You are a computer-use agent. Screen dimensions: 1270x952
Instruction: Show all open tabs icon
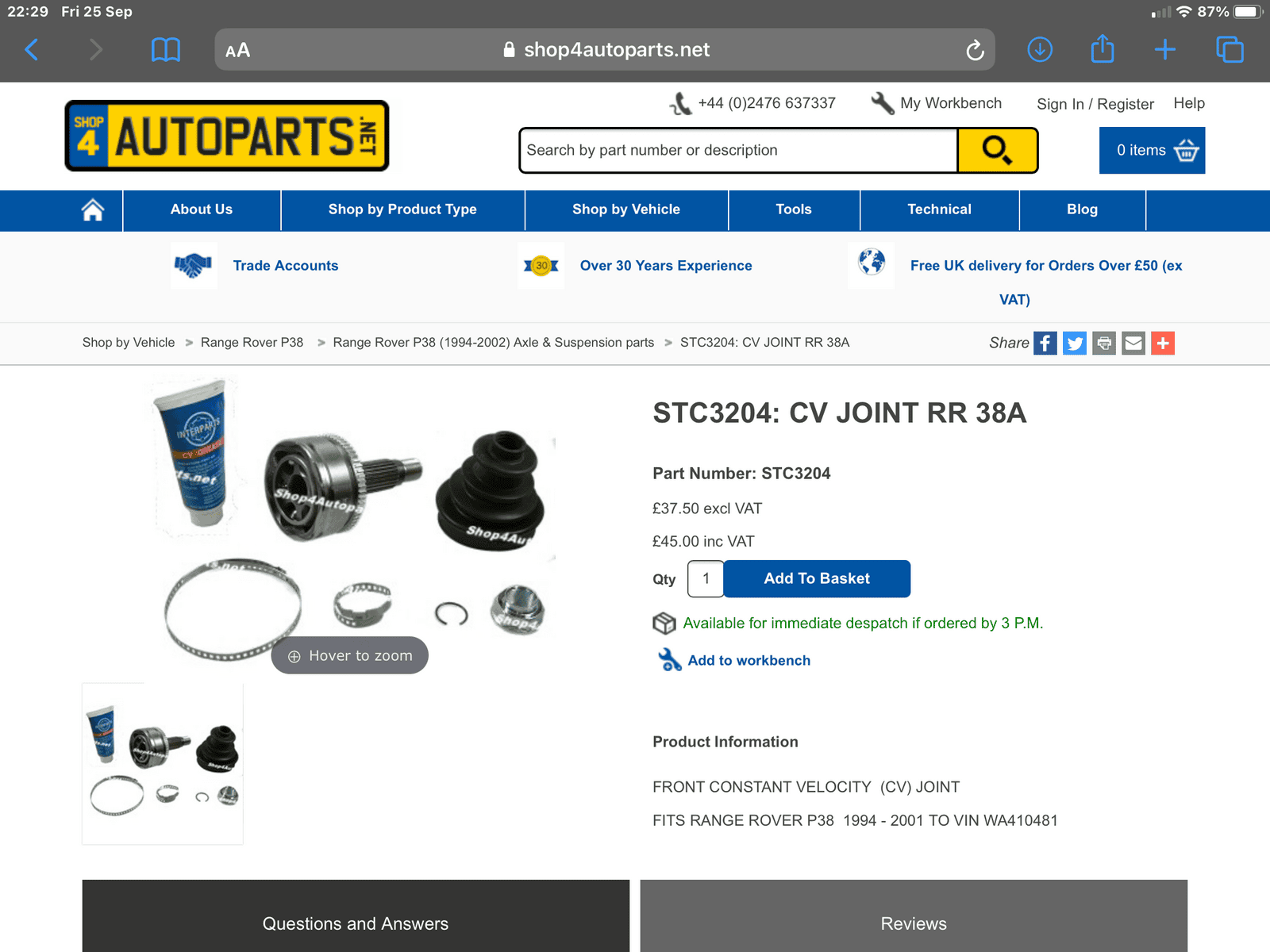(1230, 50)
